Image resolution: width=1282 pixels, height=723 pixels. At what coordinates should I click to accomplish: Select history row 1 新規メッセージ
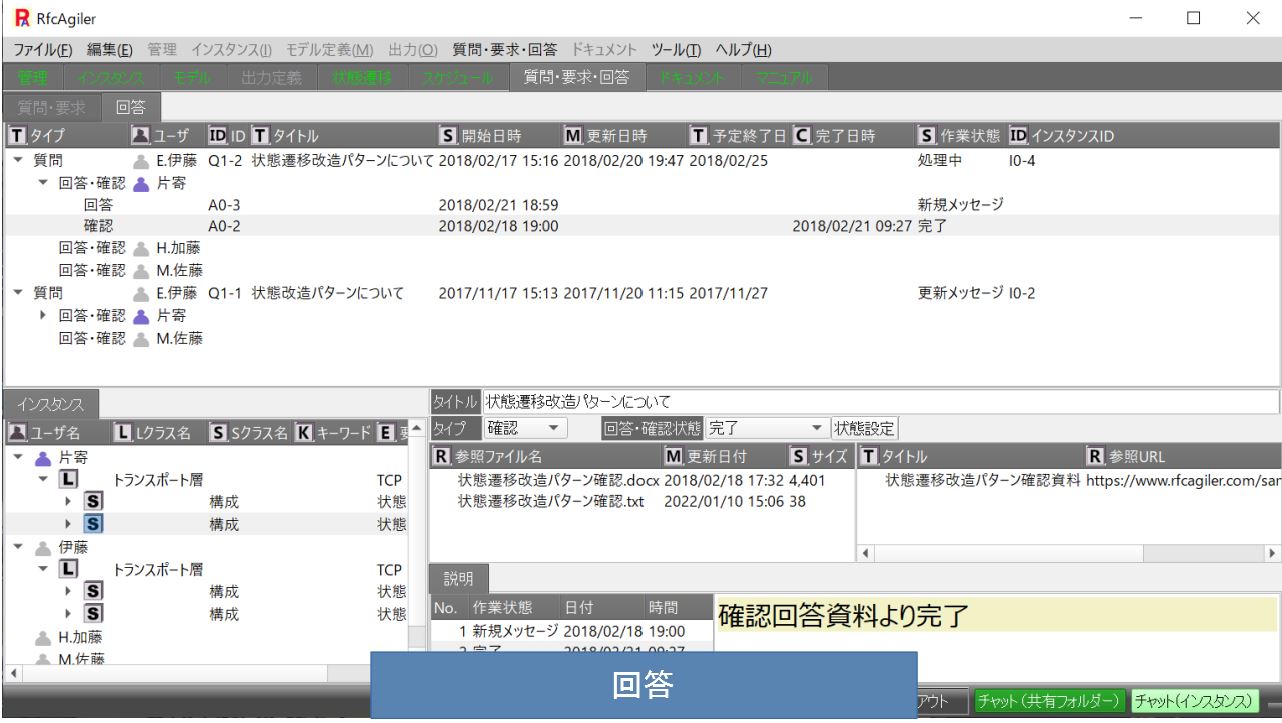571,631
